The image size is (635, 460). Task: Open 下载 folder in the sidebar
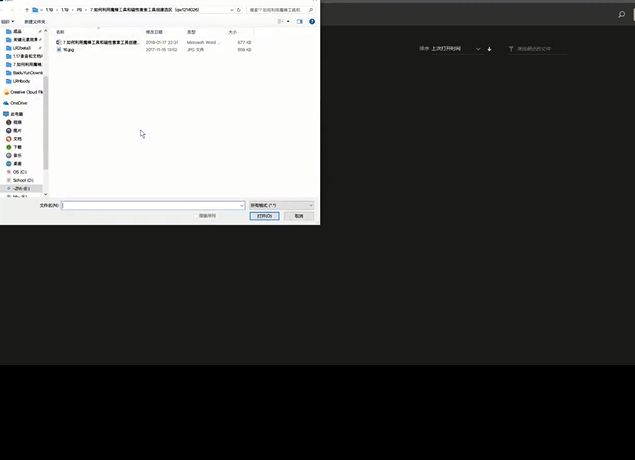point(14,147)
